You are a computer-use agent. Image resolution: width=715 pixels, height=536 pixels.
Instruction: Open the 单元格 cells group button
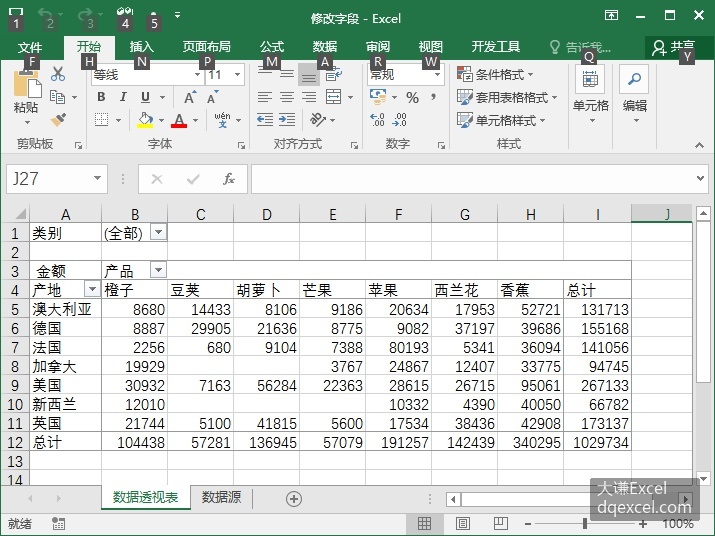[591, 96]
